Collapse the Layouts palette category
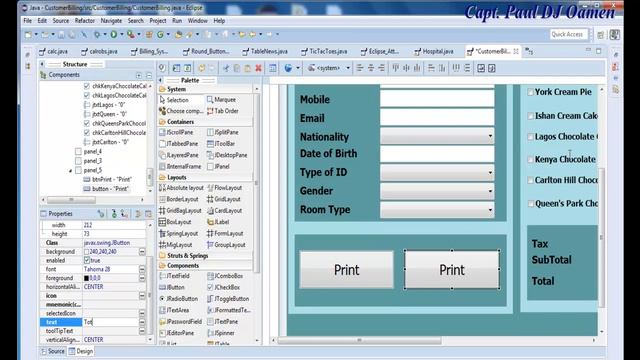640x360 pixels. click(176, 178)
